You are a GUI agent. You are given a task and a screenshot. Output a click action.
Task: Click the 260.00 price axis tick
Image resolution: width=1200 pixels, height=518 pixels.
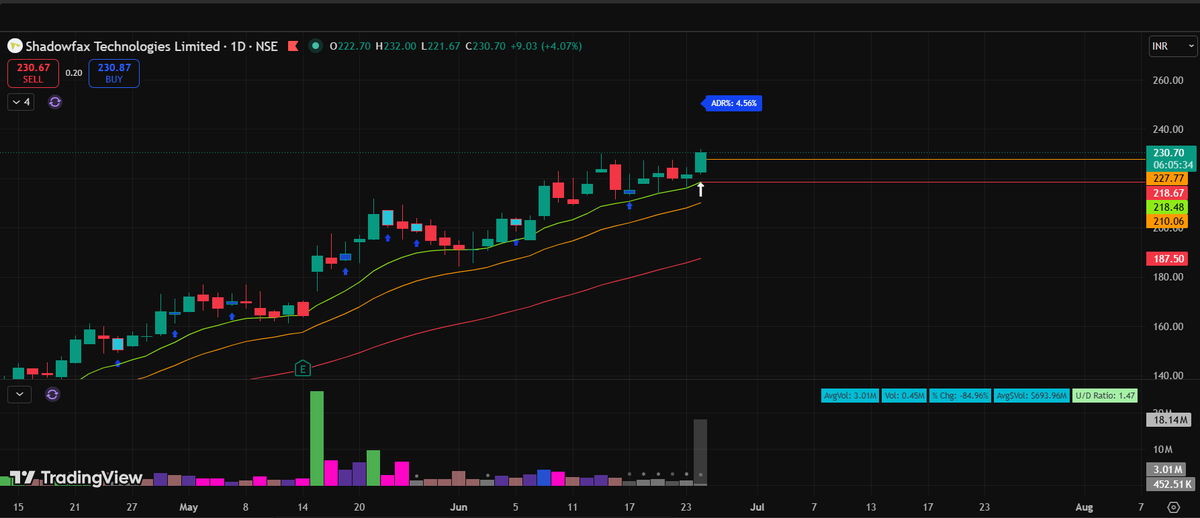(1168, 81)
